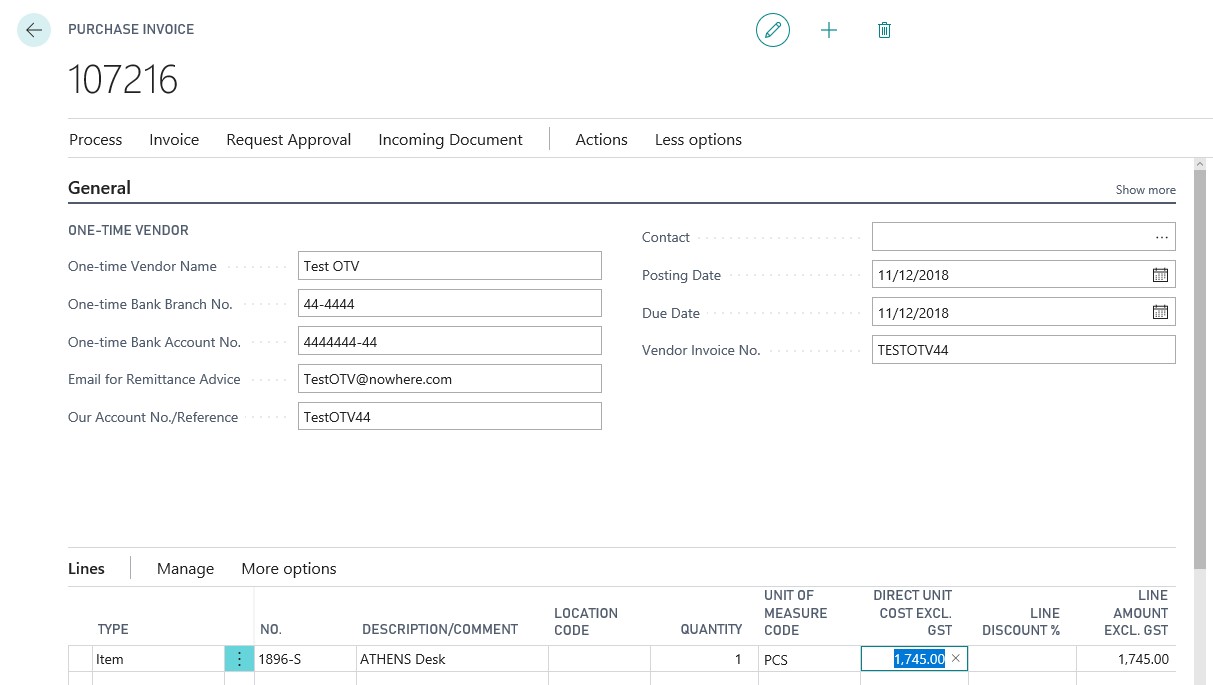This screenshot has width=1213, height=685.
Task: Open the Process menu
Action: 95,139
